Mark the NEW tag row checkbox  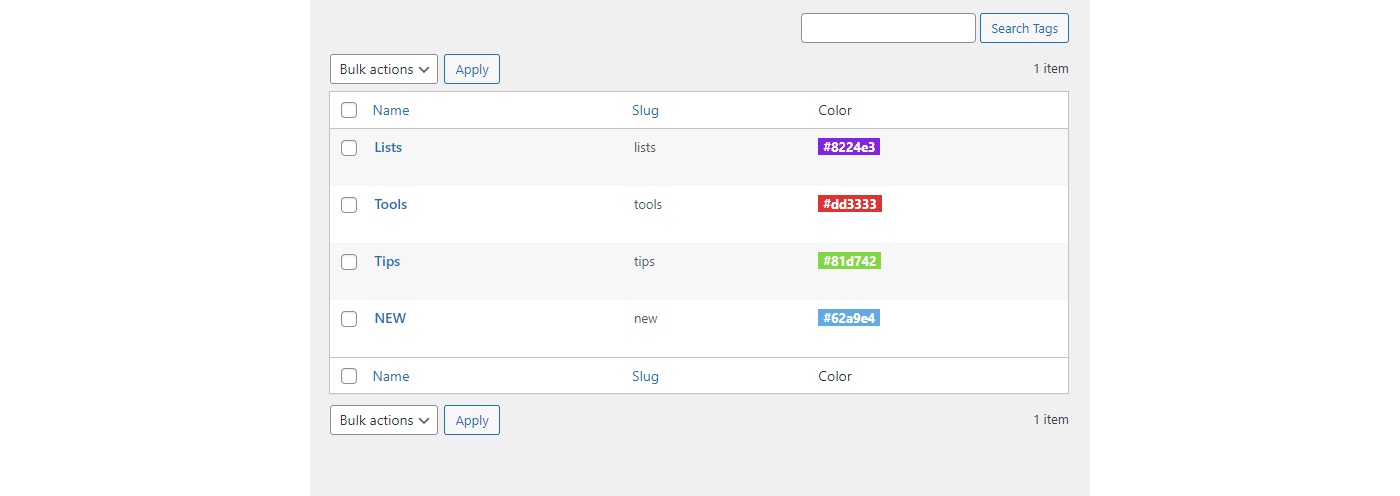pos(349,319)
